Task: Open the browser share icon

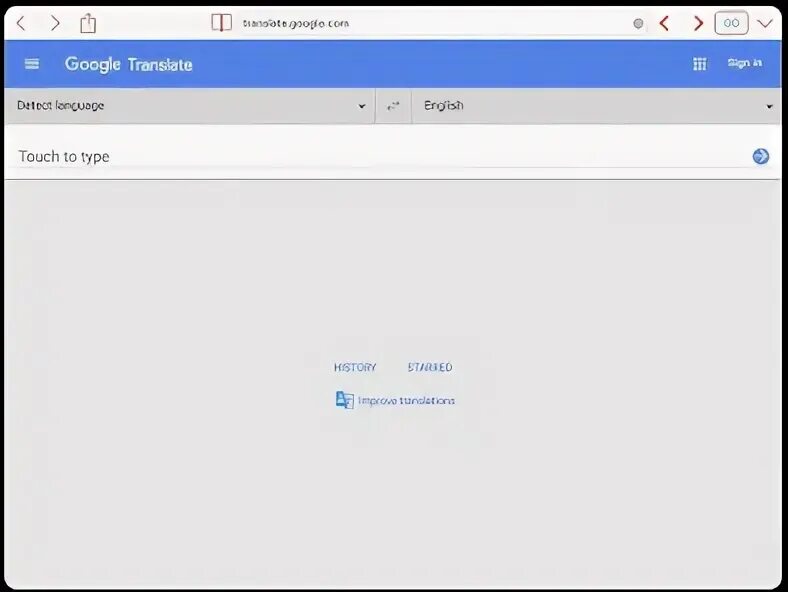Action: click(x=88, y=23)
